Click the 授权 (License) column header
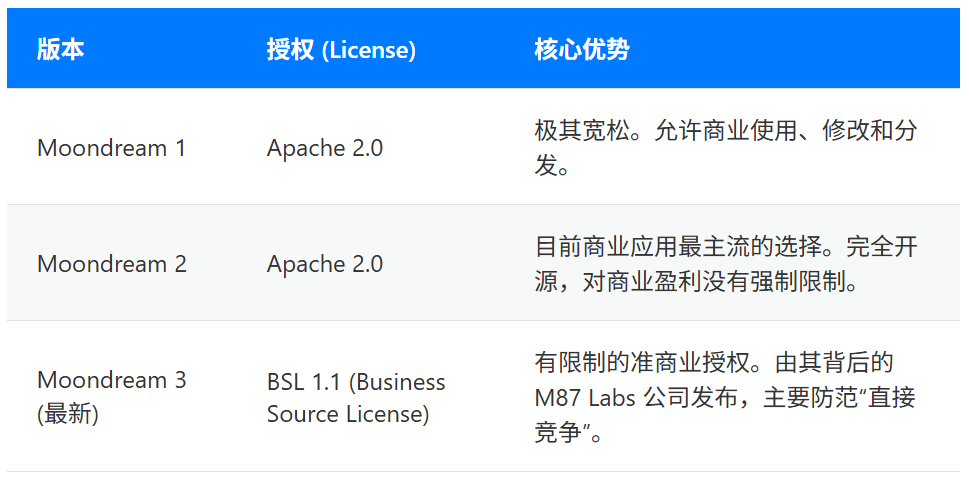This screenshot has width=969, height=477. [x=341, y=50]
